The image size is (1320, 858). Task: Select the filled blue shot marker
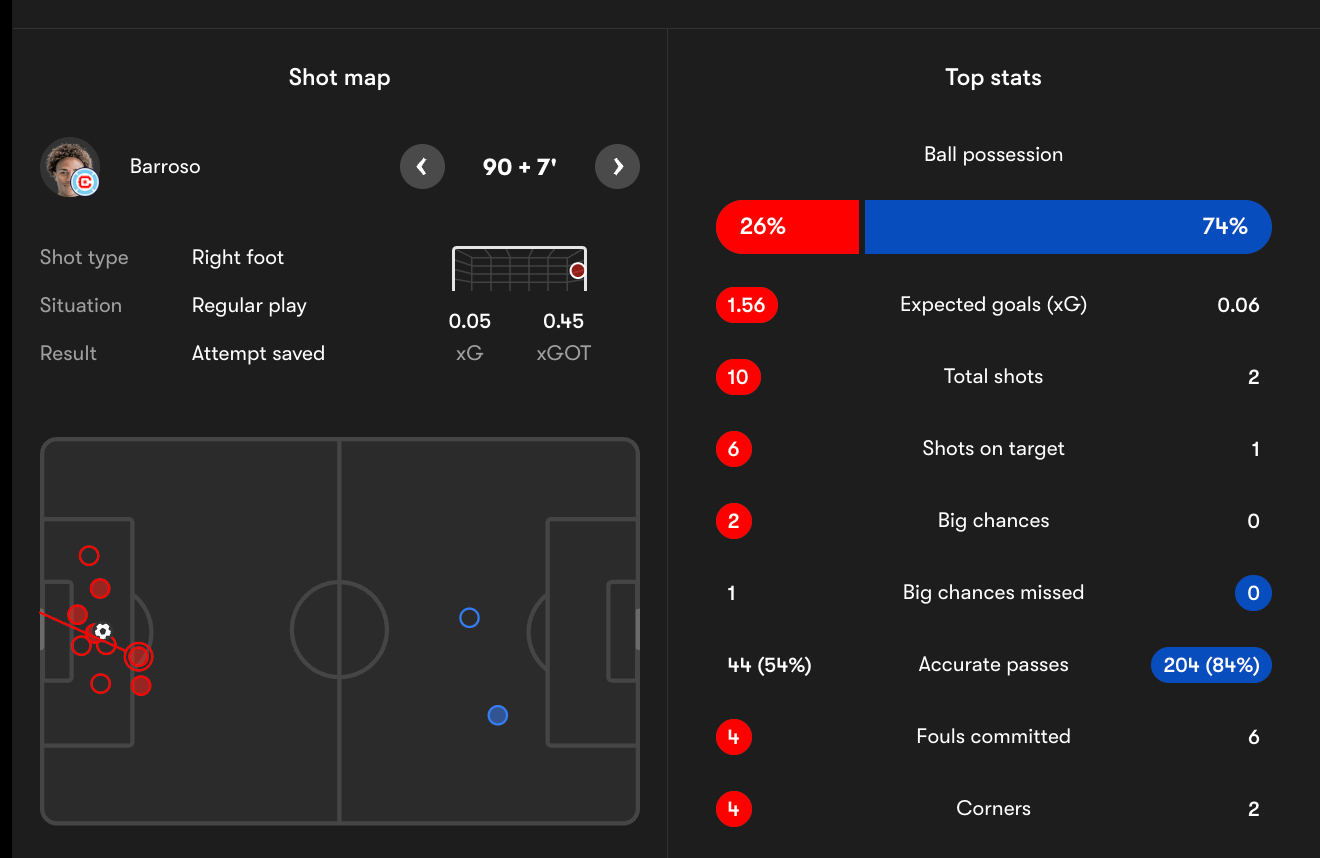tap(497, 715)
